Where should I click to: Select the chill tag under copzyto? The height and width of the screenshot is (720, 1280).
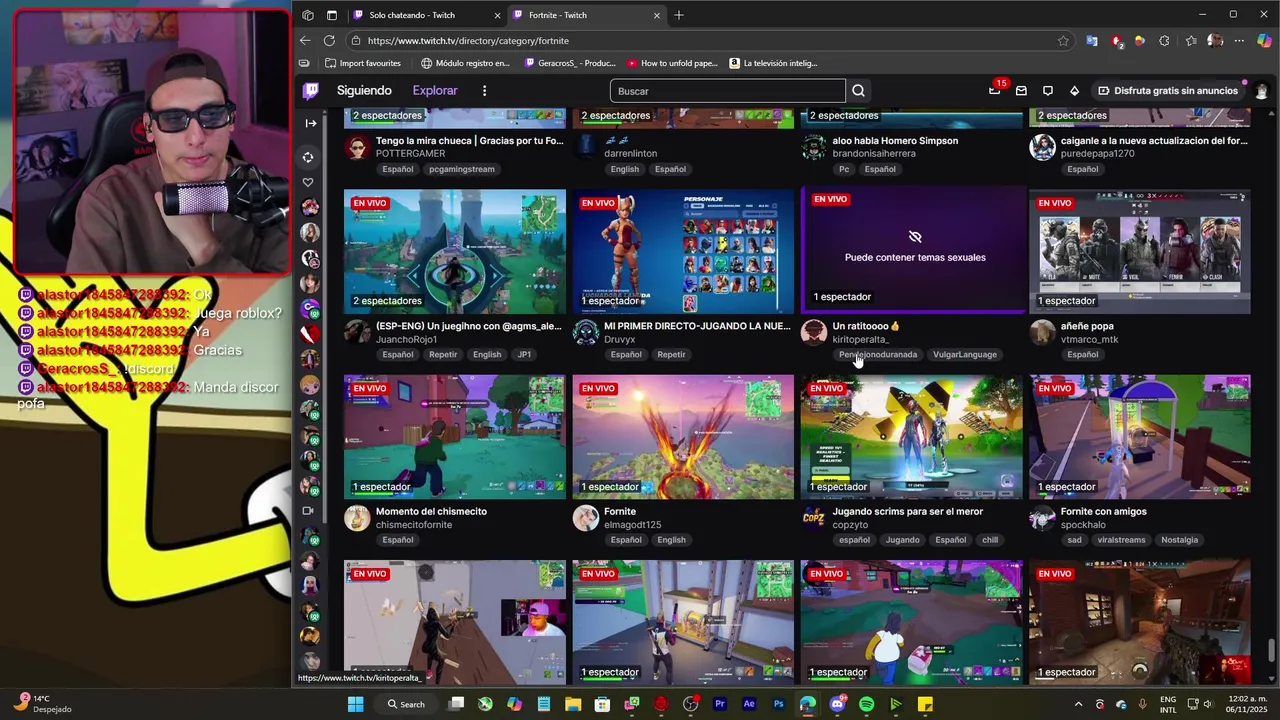click(x=990, y=540)
